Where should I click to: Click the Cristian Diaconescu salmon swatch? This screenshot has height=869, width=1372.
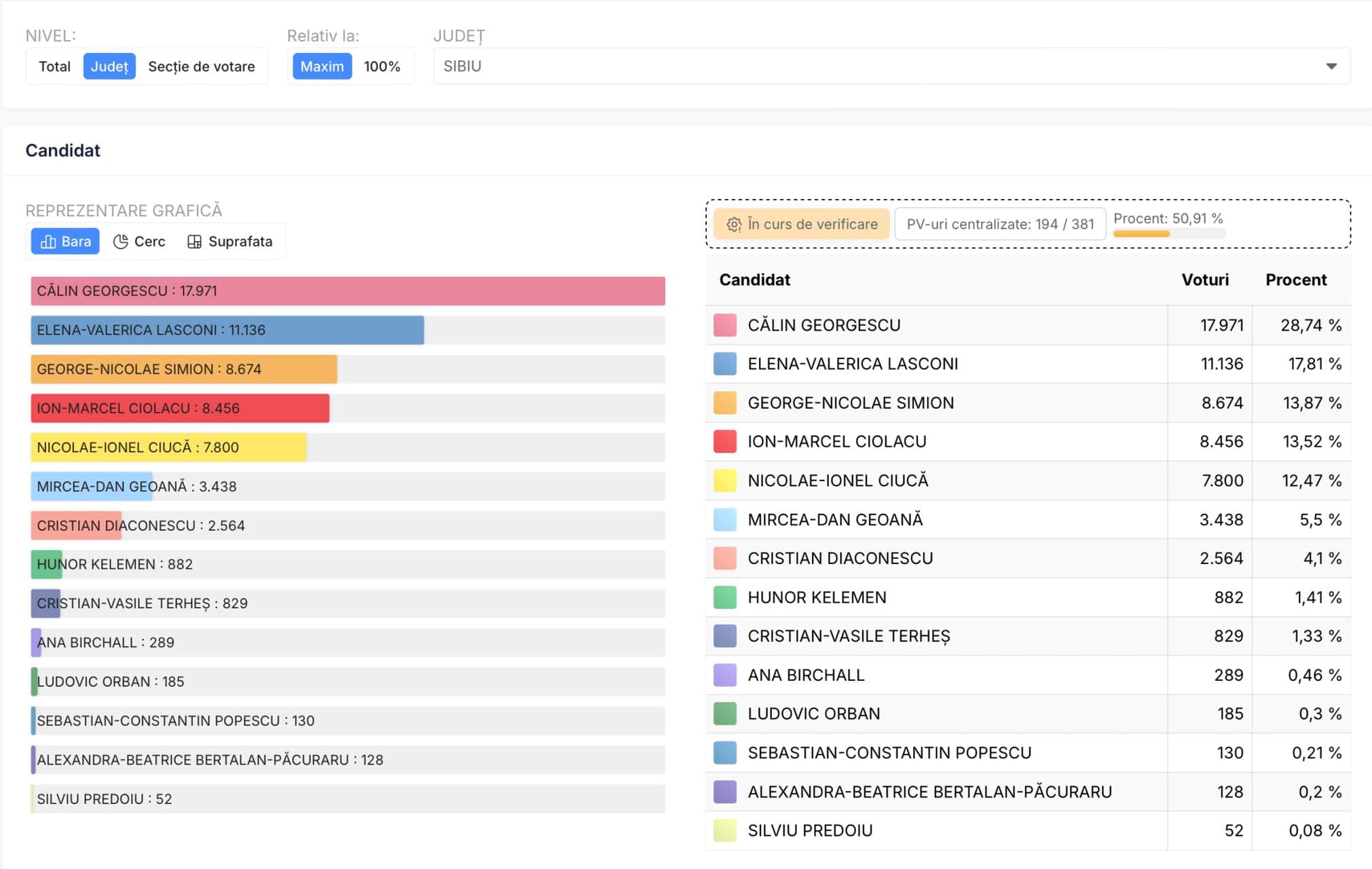click(725, 558)
